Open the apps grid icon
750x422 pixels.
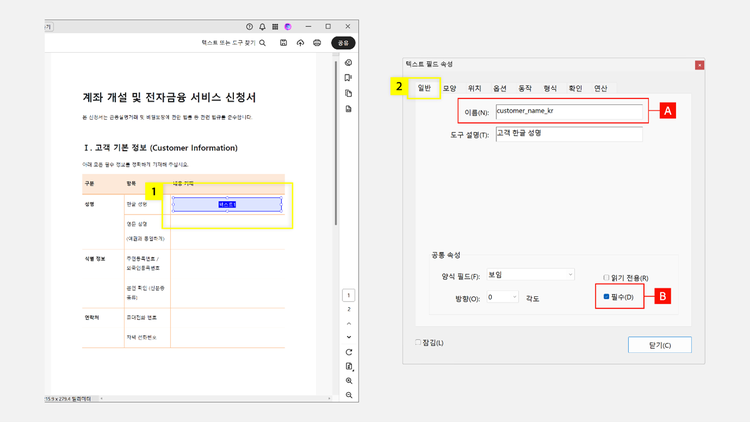(275, 27)
